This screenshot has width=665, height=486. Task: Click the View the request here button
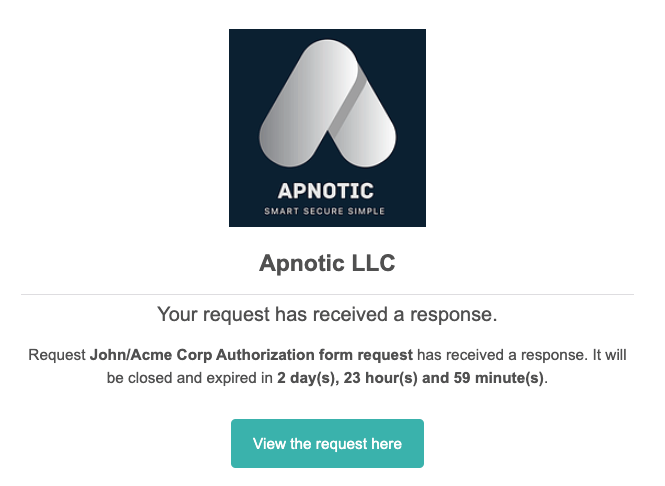coord(327,443)
